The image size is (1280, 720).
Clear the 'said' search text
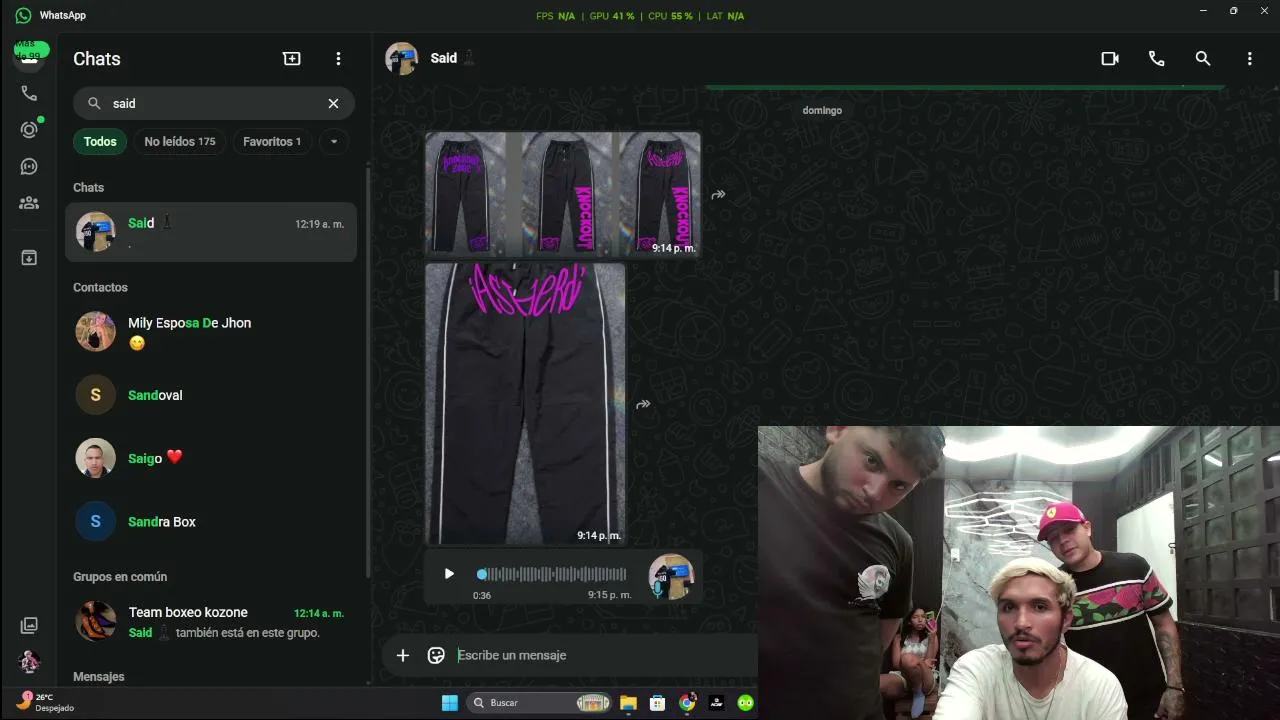334,103
